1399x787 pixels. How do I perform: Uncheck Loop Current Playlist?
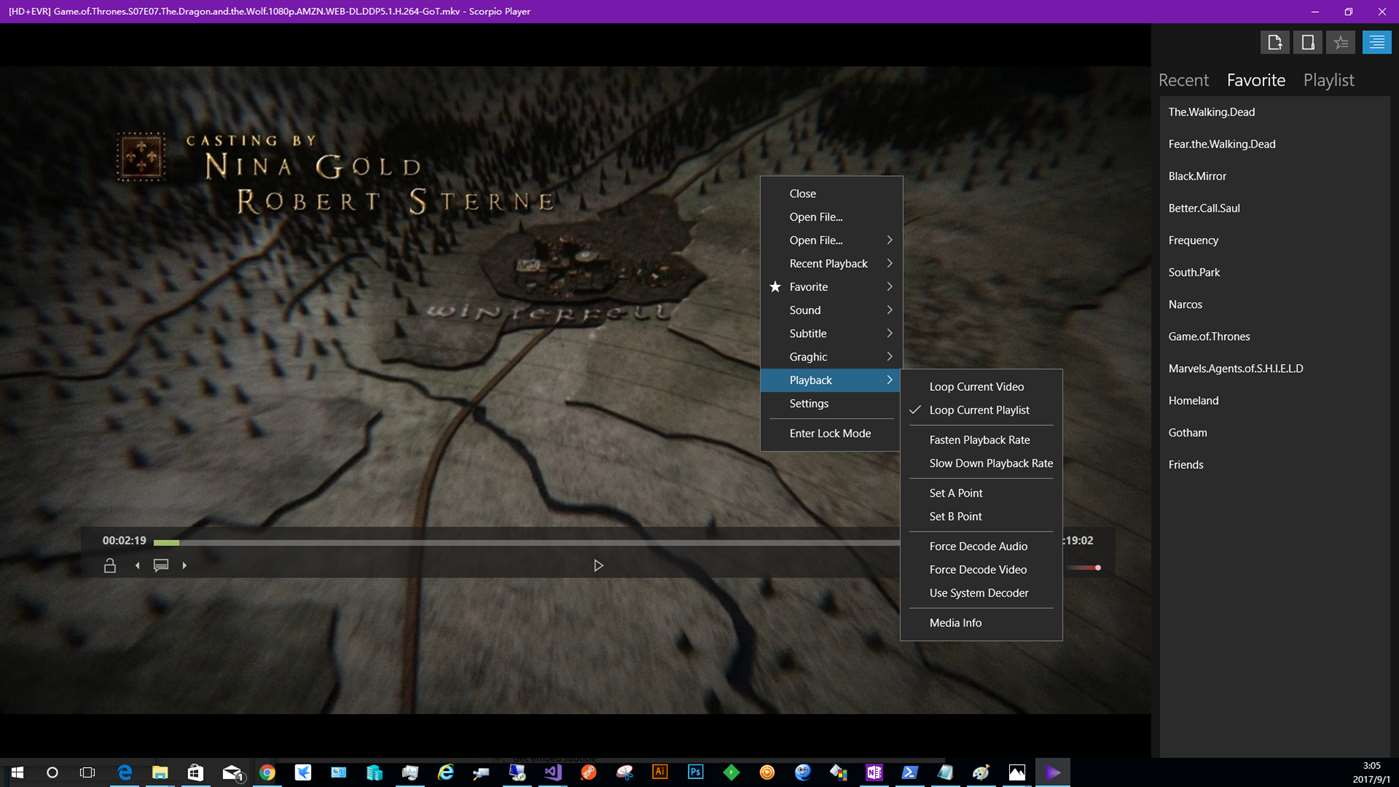(981, 410)
